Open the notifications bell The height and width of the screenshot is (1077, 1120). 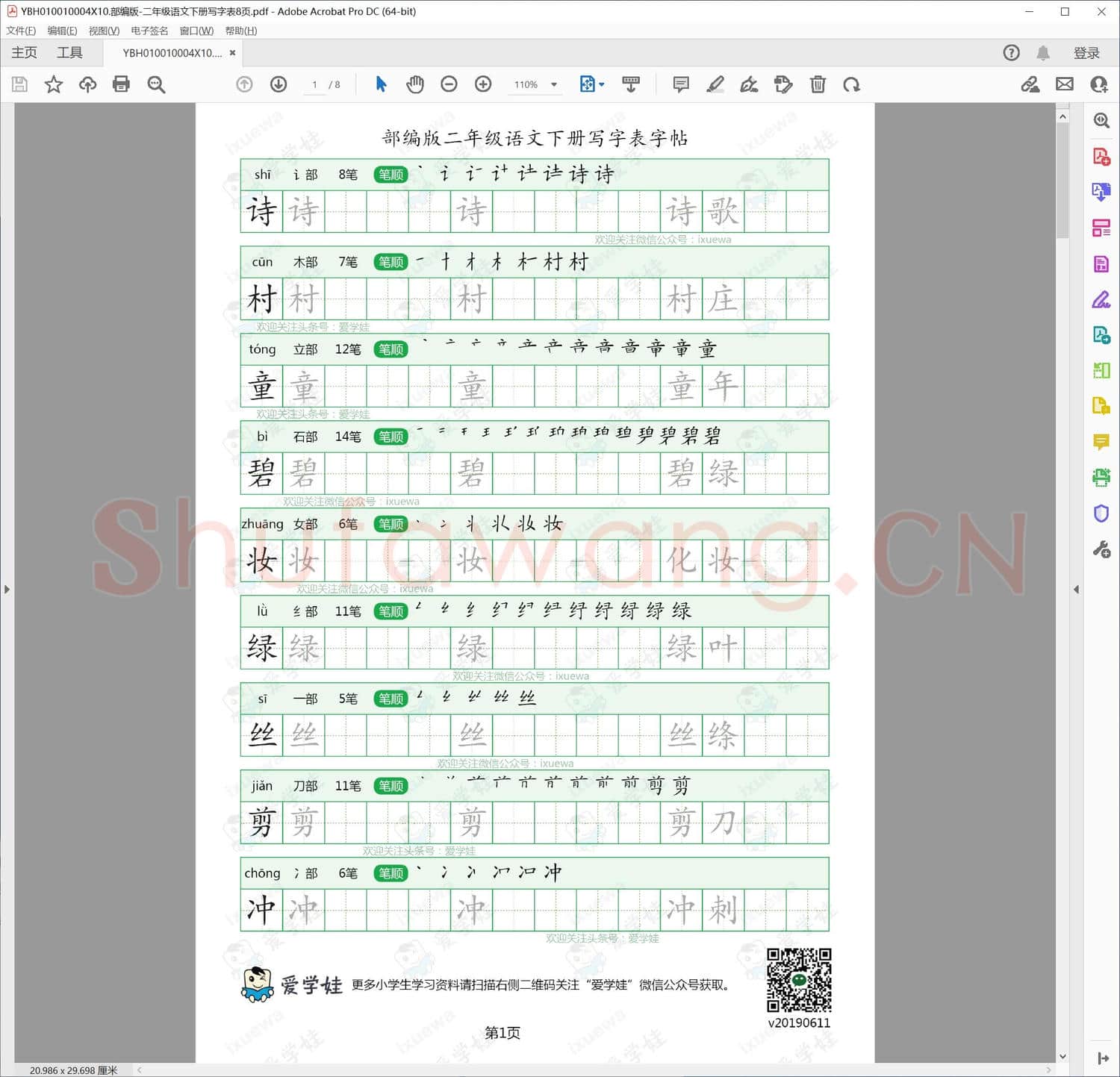(x=1043, y=53)
